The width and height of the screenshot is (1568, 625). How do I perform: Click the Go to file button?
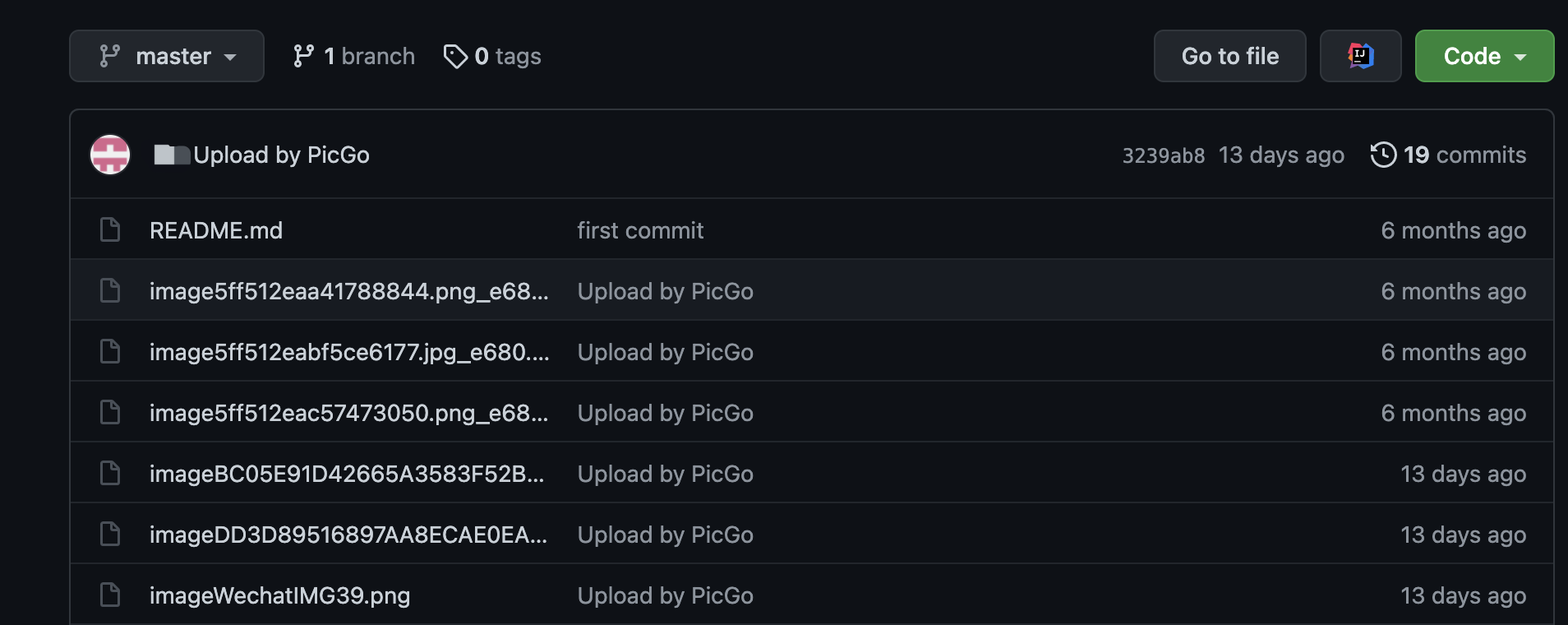[1229, 56]
